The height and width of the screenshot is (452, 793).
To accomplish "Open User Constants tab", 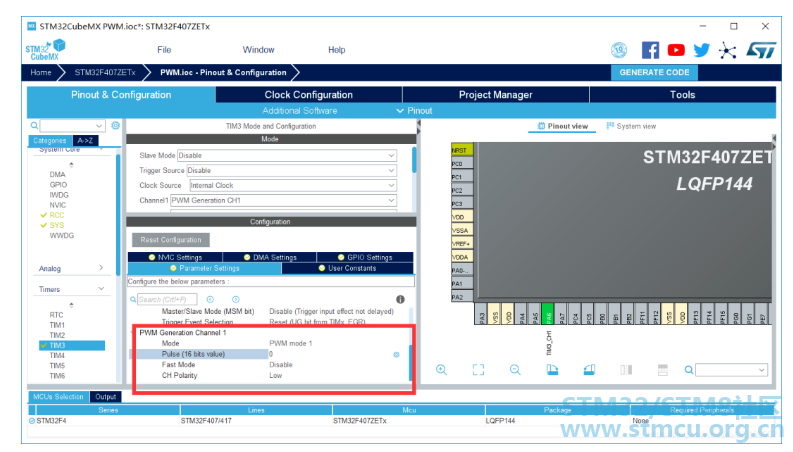I will pyautogui.click(x=347, y=268).
